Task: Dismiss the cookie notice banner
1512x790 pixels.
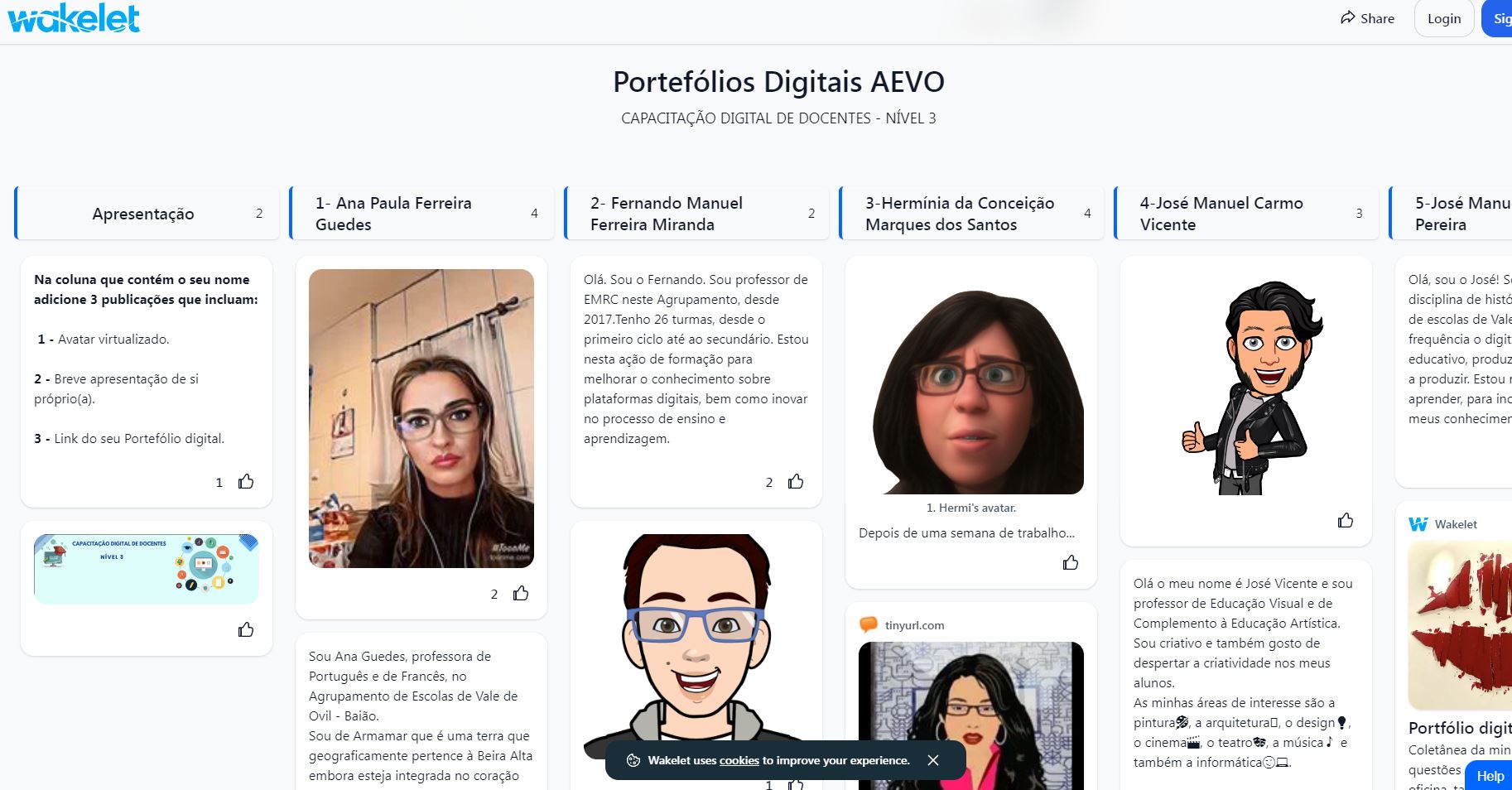Action: [933, 760]
